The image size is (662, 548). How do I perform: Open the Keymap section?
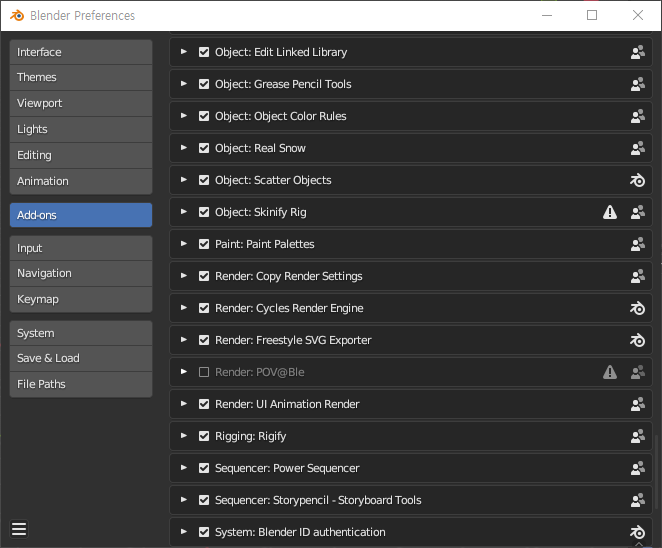(x=81, y=300)
